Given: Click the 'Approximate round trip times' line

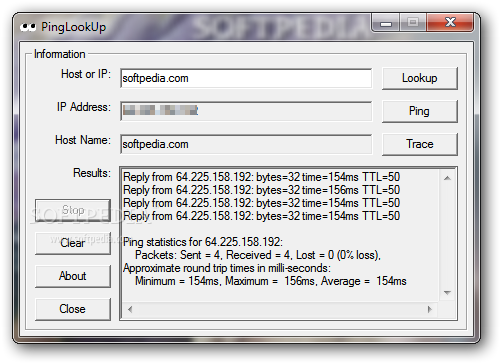Looking at the screenshot, I should [227, 268].
